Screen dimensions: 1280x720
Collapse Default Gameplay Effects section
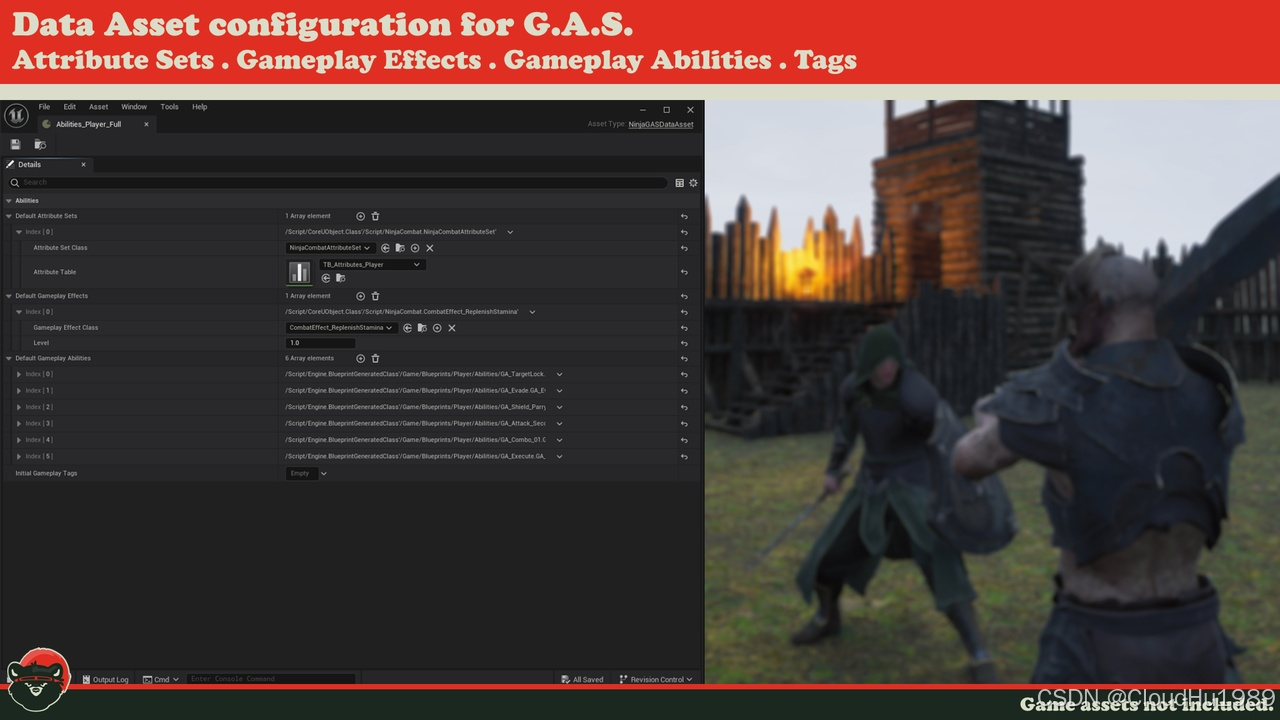[x=9, y=296]
